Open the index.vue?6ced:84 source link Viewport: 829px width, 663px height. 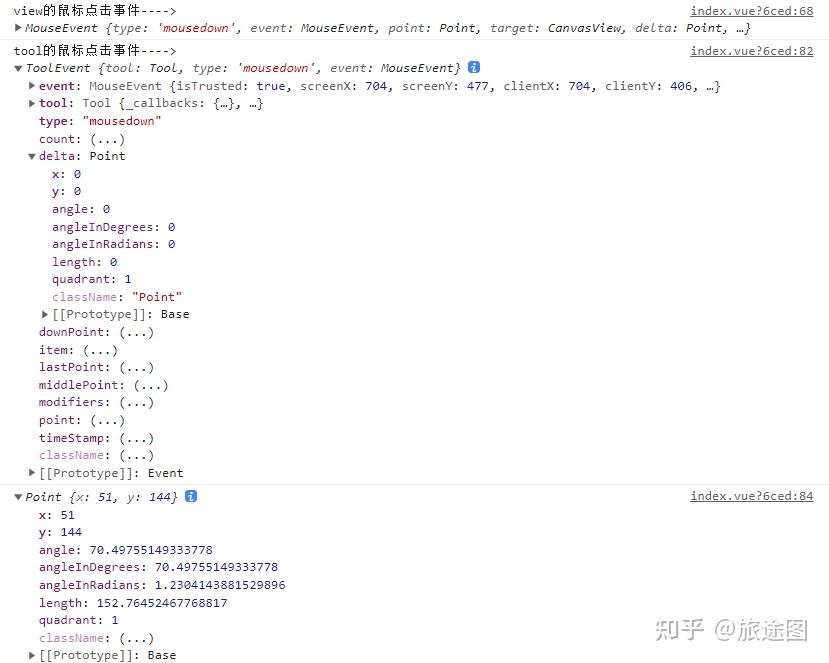point(751,495)
